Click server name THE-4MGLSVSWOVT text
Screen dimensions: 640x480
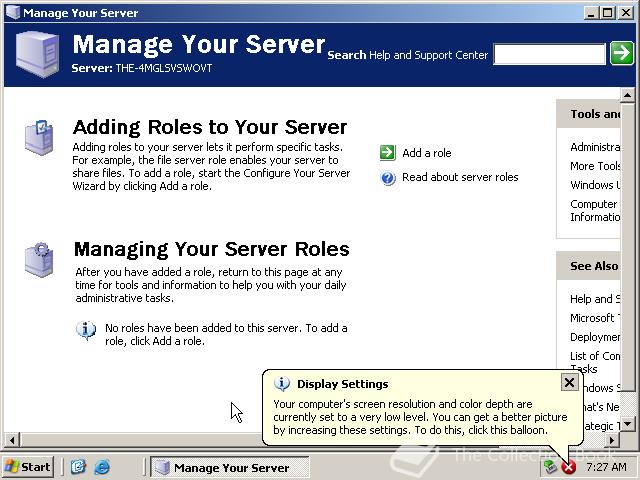click(x=164, y=68)
